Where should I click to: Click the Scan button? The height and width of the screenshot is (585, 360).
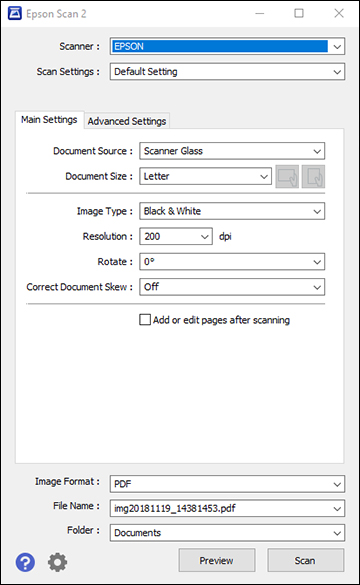[305, 560]
